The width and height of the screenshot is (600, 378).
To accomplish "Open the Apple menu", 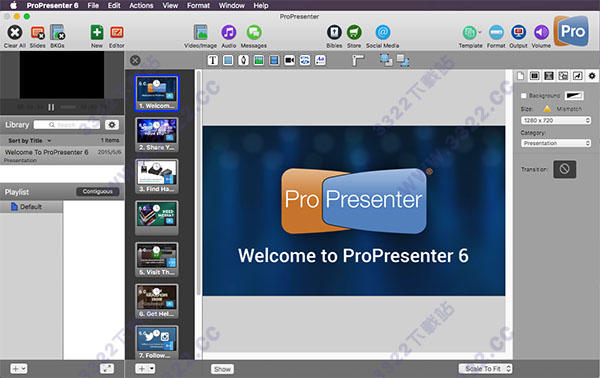I will pyautogui.click(x=13, y=5).
